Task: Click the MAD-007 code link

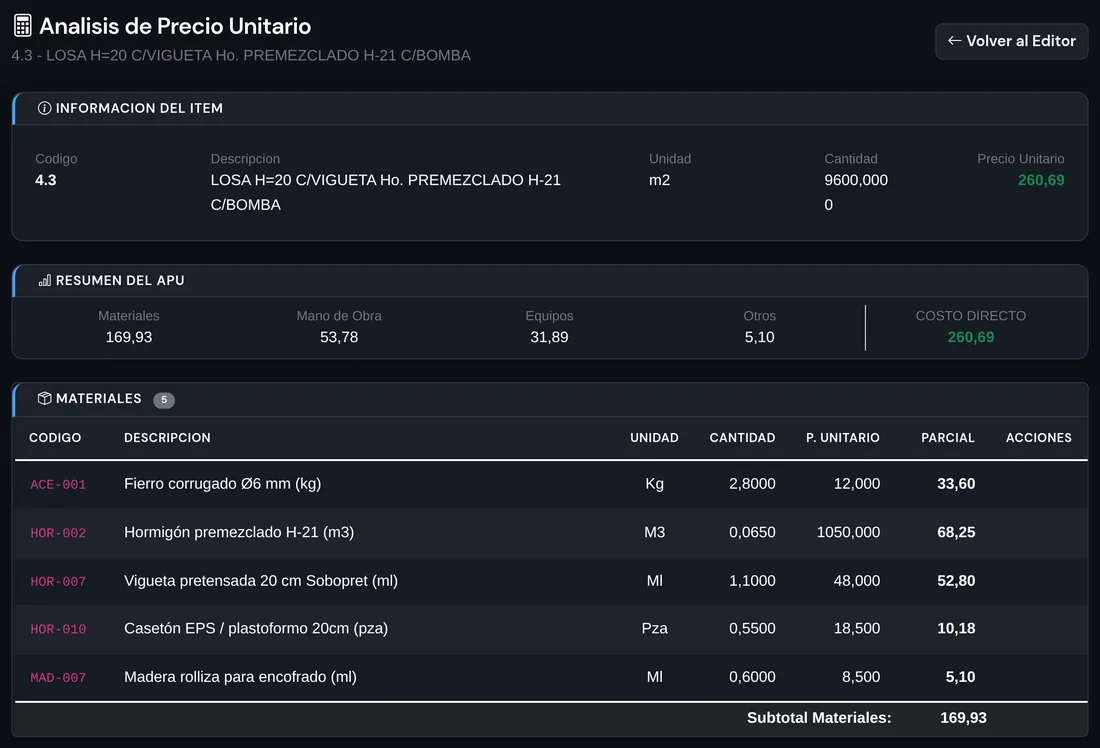Action: coord(58,677)
